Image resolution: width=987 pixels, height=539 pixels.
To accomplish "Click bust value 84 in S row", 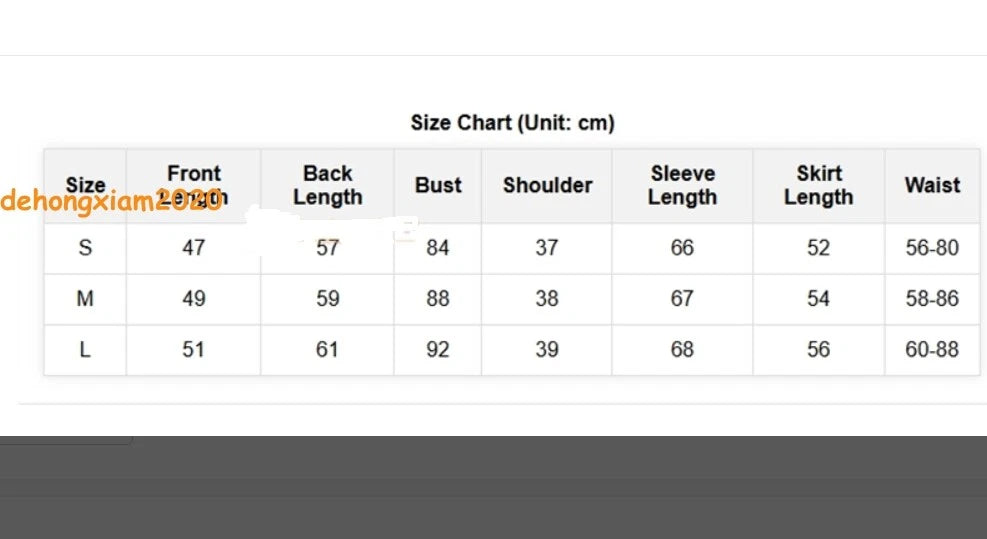I will pyautogui.click(x=437, y=247).
